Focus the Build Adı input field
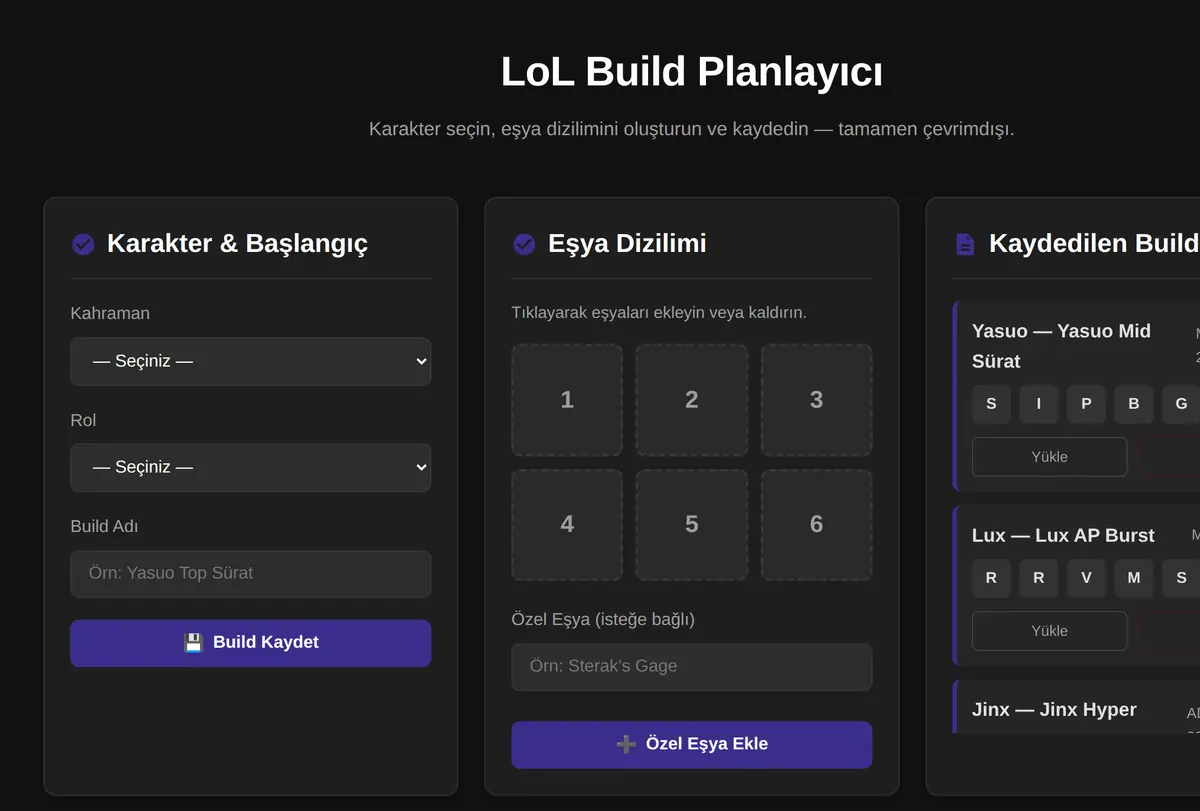 click(251, 574)
